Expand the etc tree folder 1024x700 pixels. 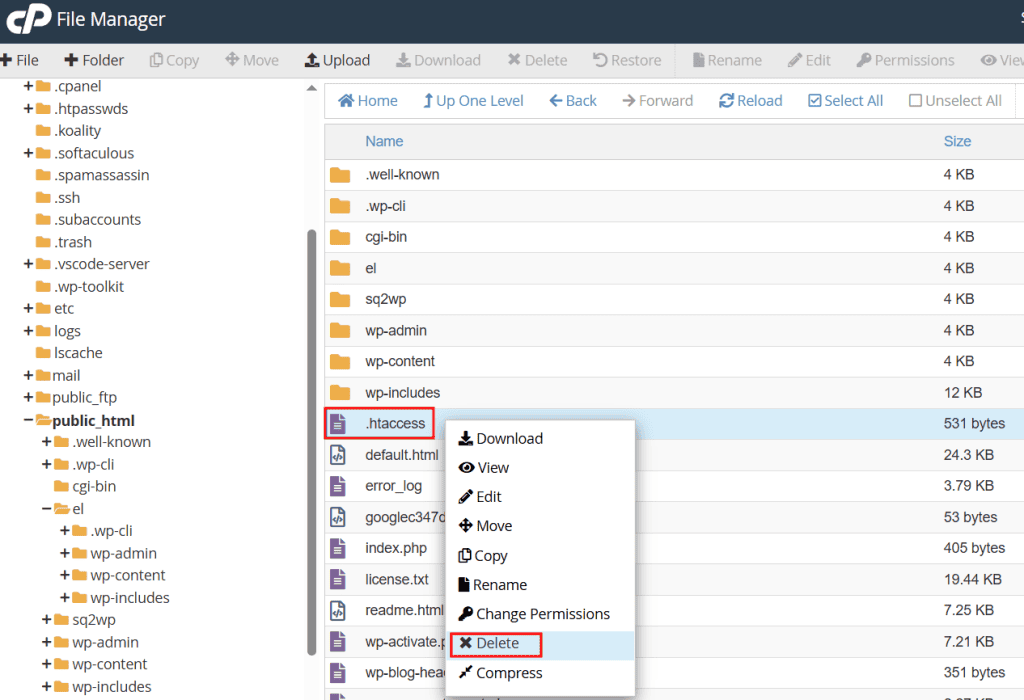tap(28, 308)
